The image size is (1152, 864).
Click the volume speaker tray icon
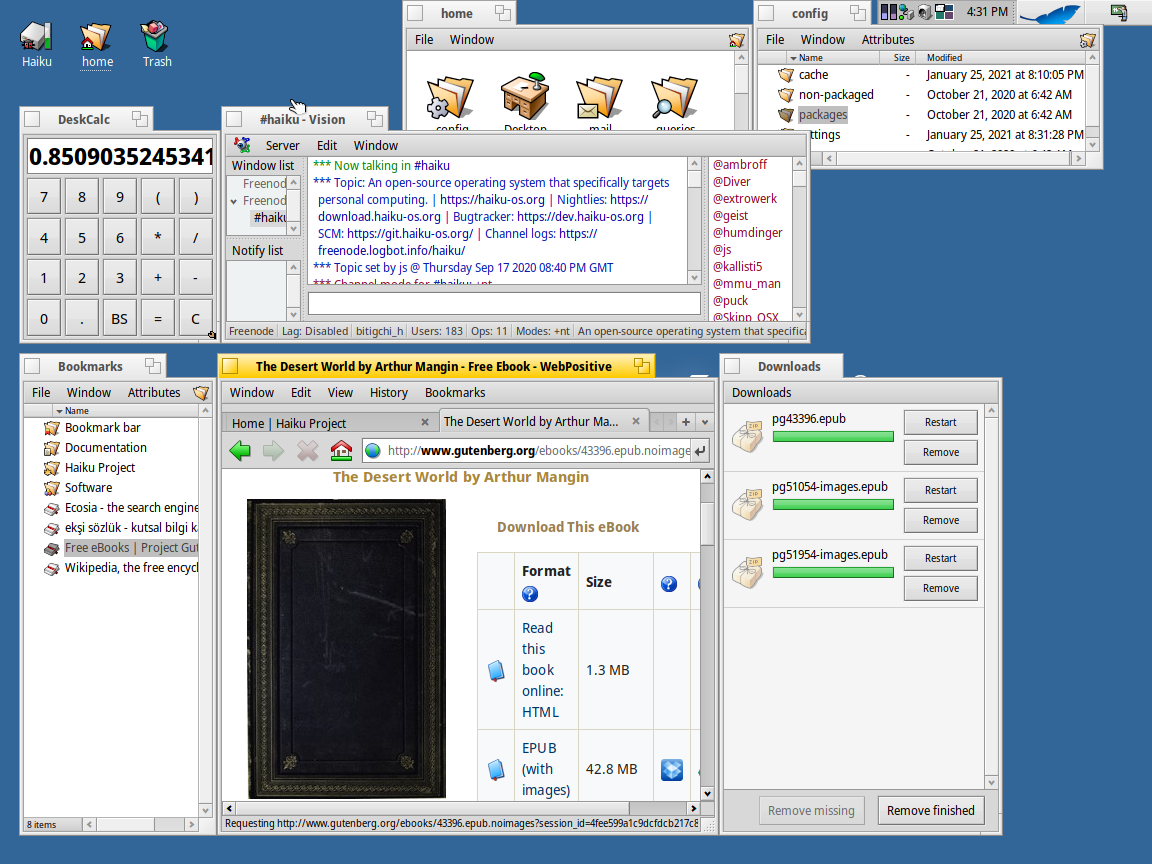point(925,12)
